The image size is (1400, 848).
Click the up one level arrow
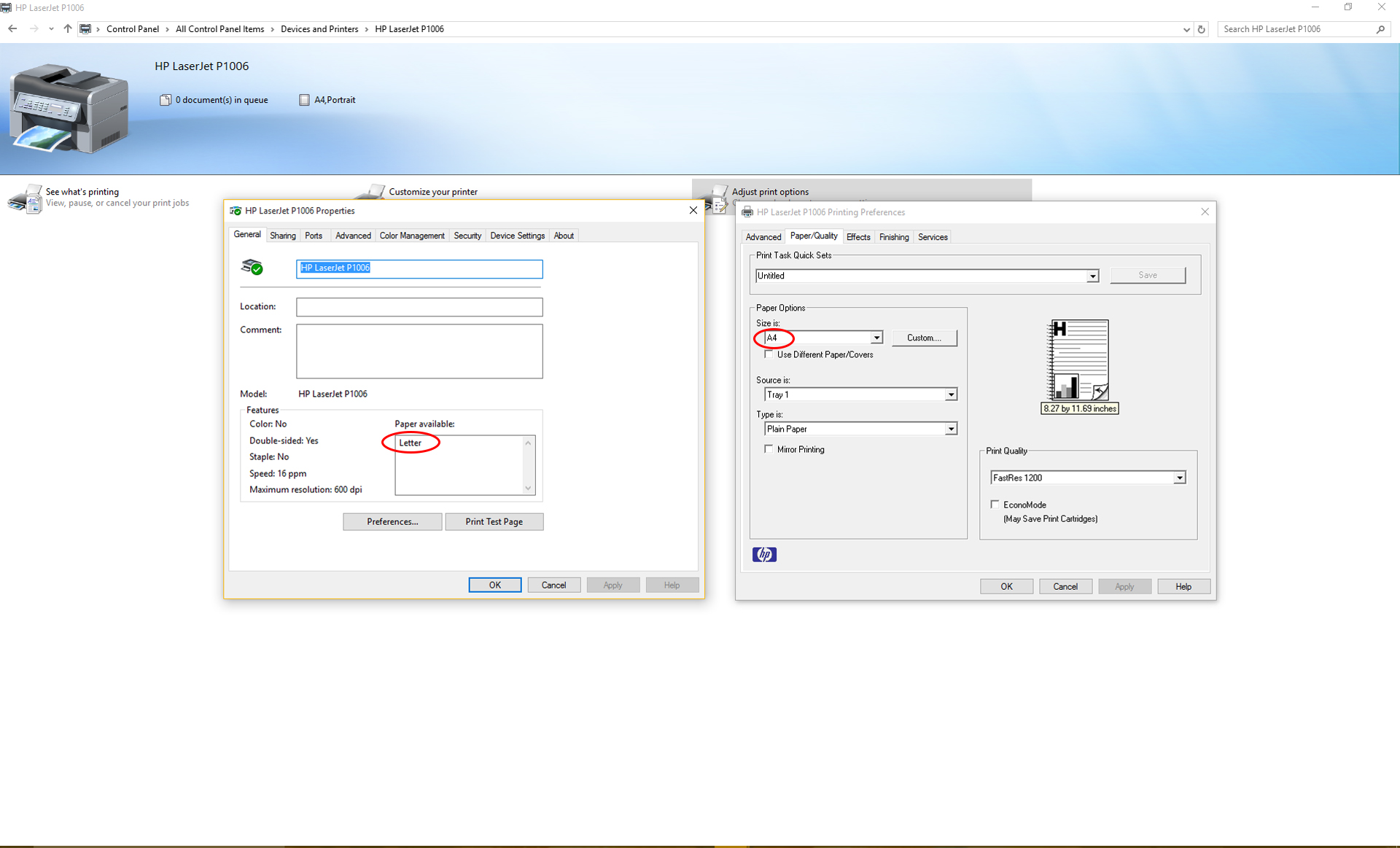tap(68, 29)
